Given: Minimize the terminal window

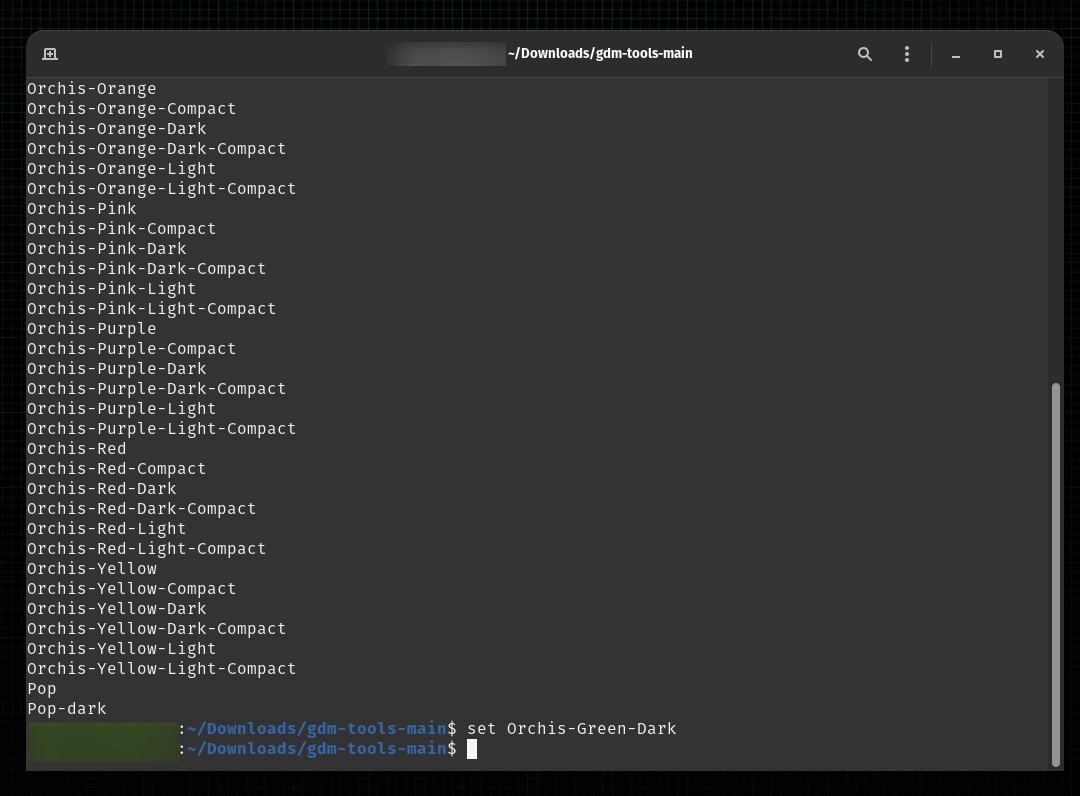Looking at the screenshot, I should 955,54.
